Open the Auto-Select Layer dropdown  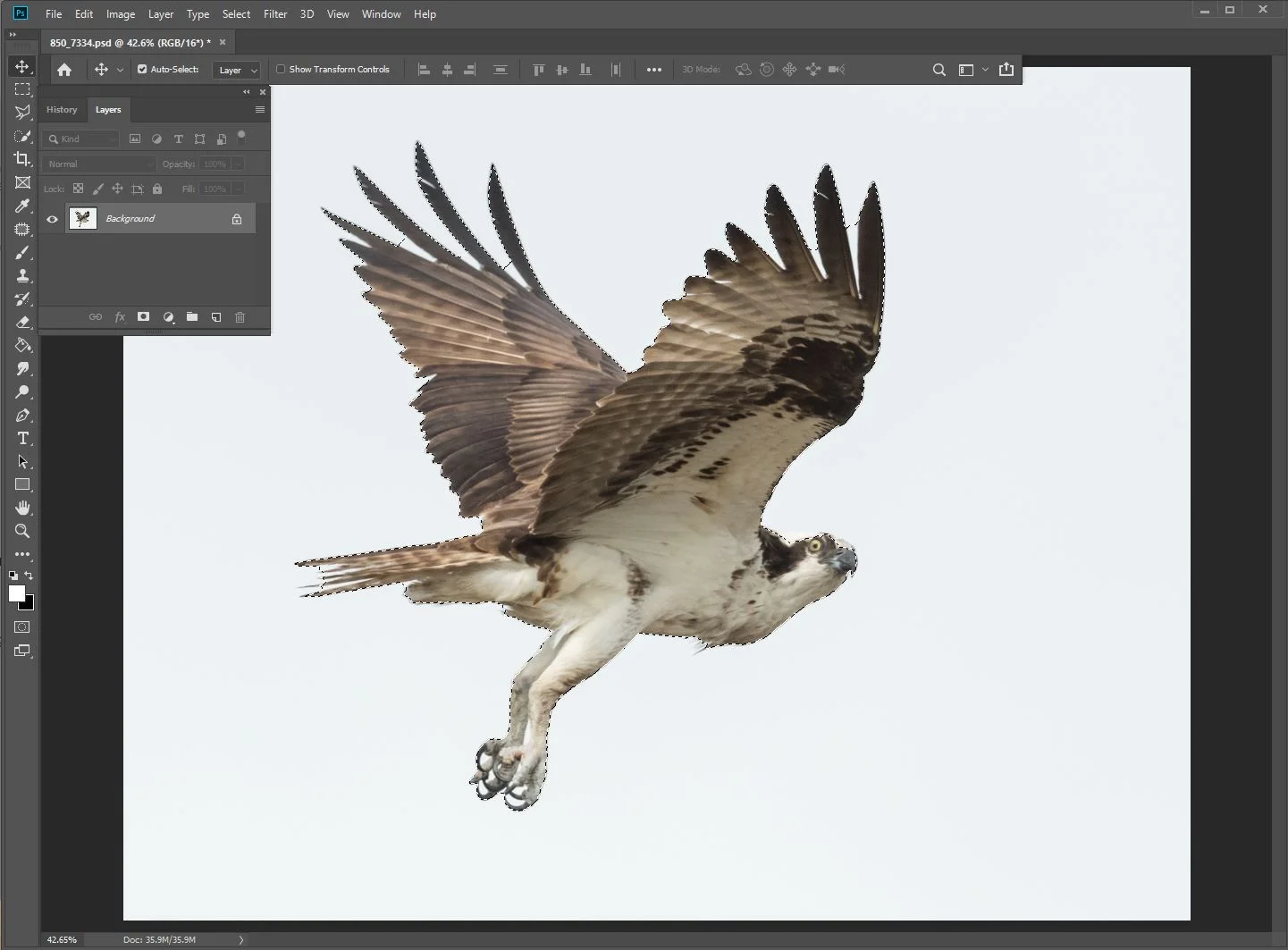237,70
